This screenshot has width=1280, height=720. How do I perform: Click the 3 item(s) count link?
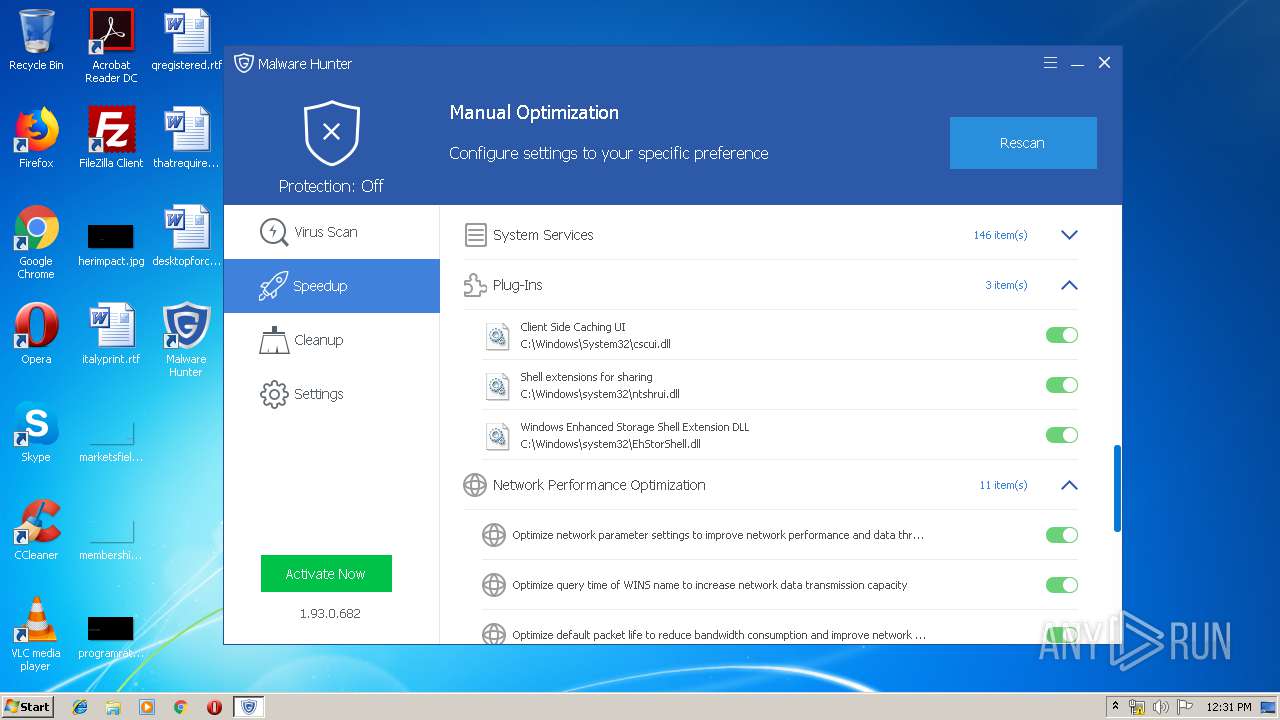point(1006,285)
